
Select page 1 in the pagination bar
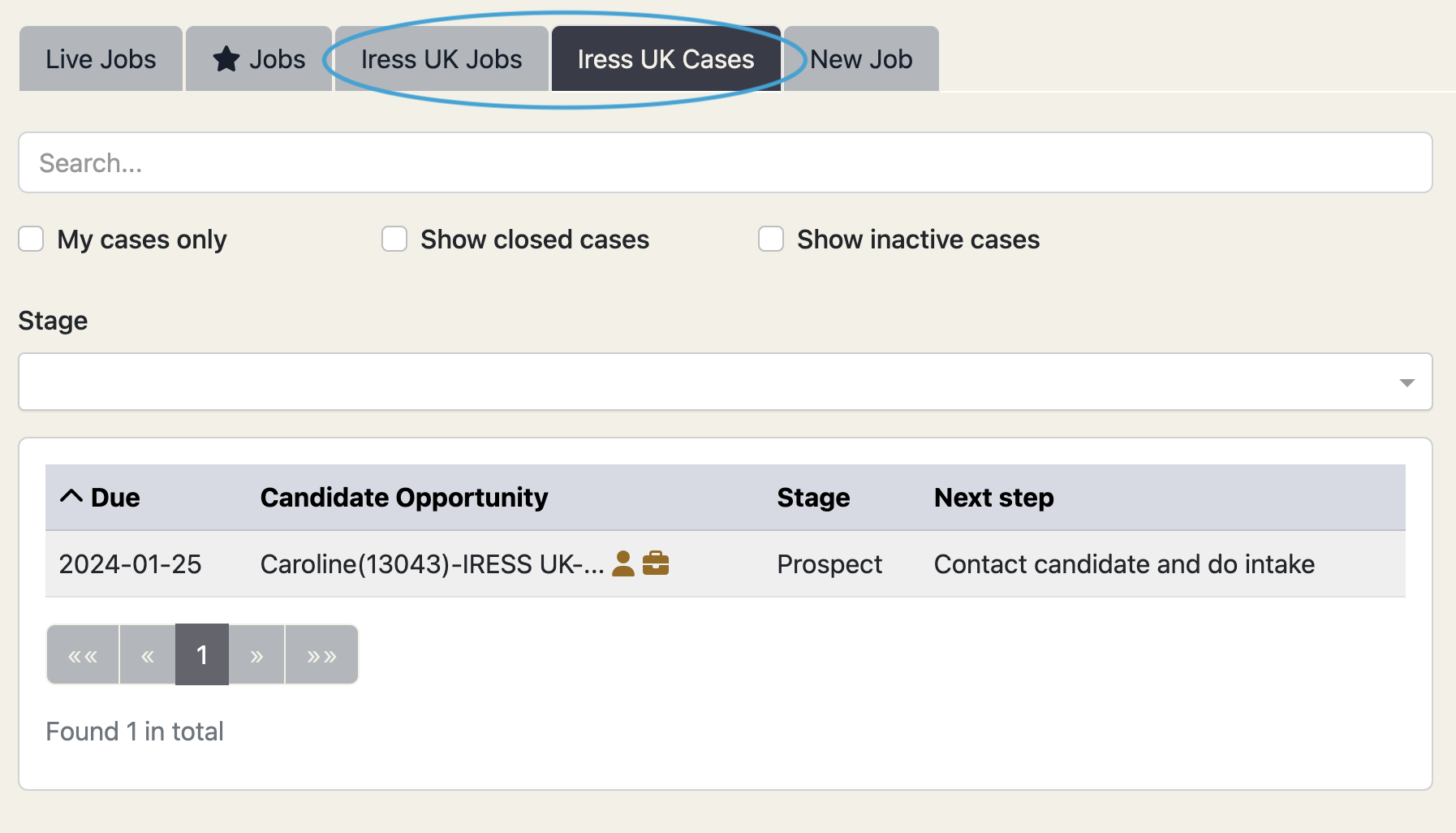click(x=201, y=654)
